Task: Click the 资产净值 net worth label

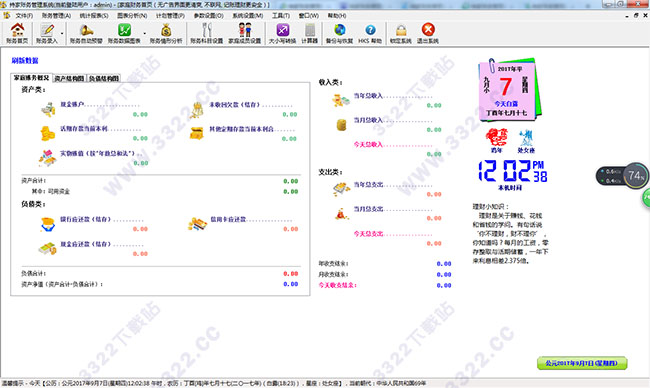Action: click(x=62, y=284)
